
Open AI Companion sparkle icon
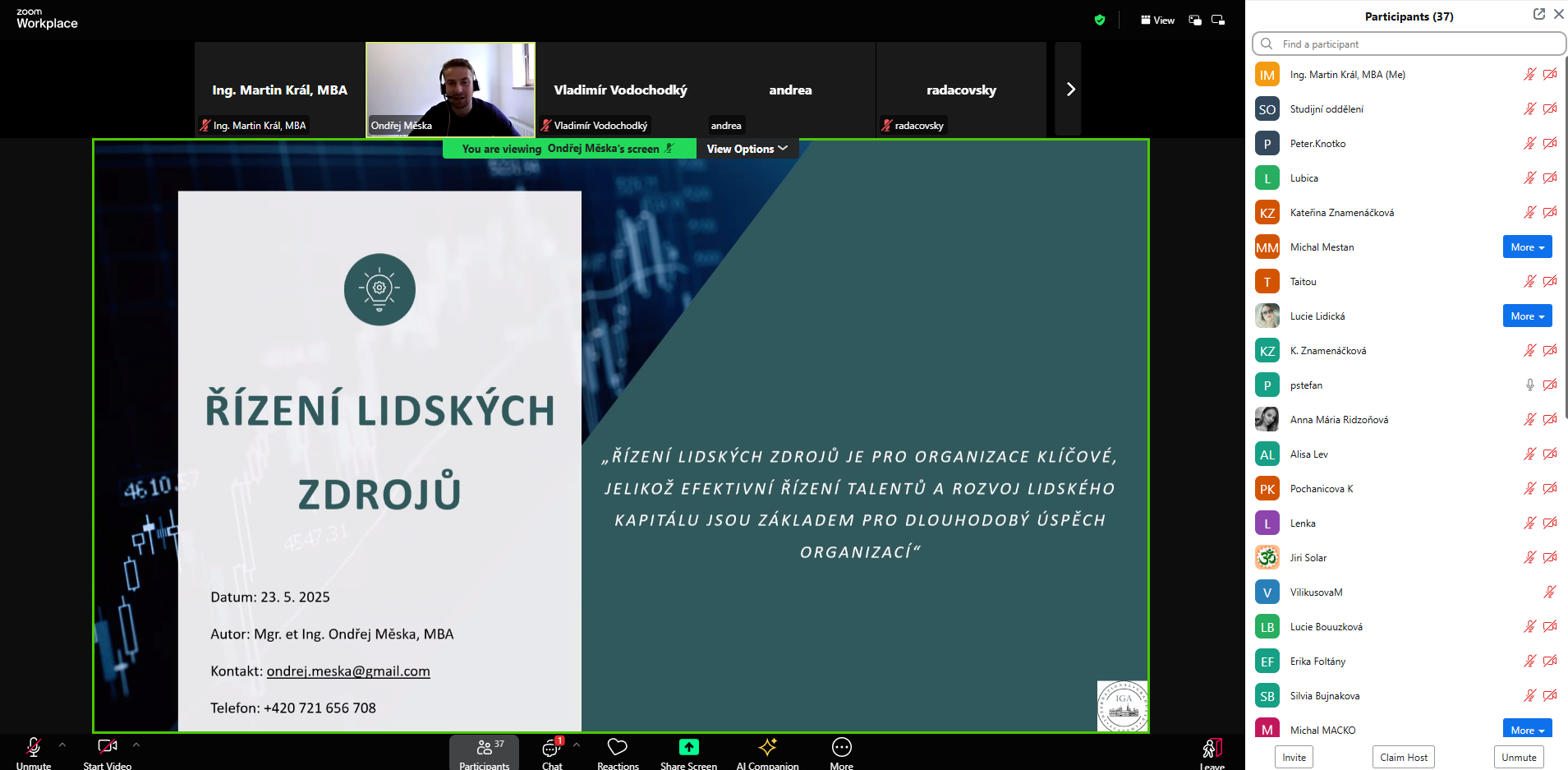[x=767, y=747]
